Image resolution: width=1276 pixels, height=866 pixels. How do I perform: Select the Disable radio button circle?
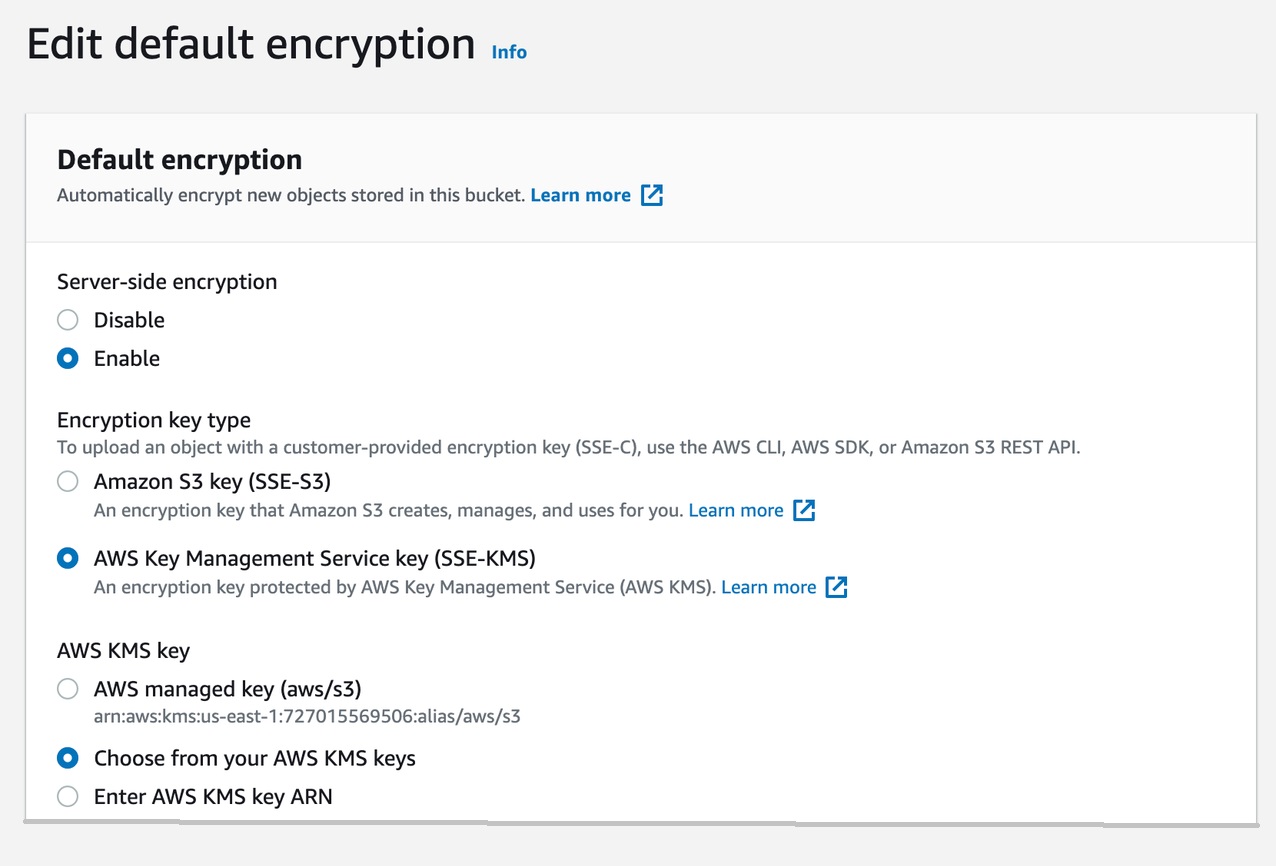point(67,320)
